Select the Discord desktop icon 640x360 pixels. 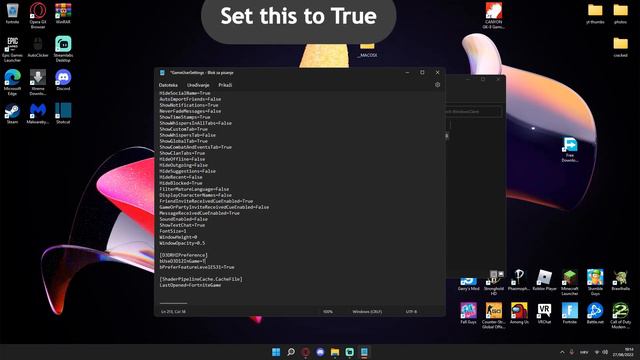(63, 80)
